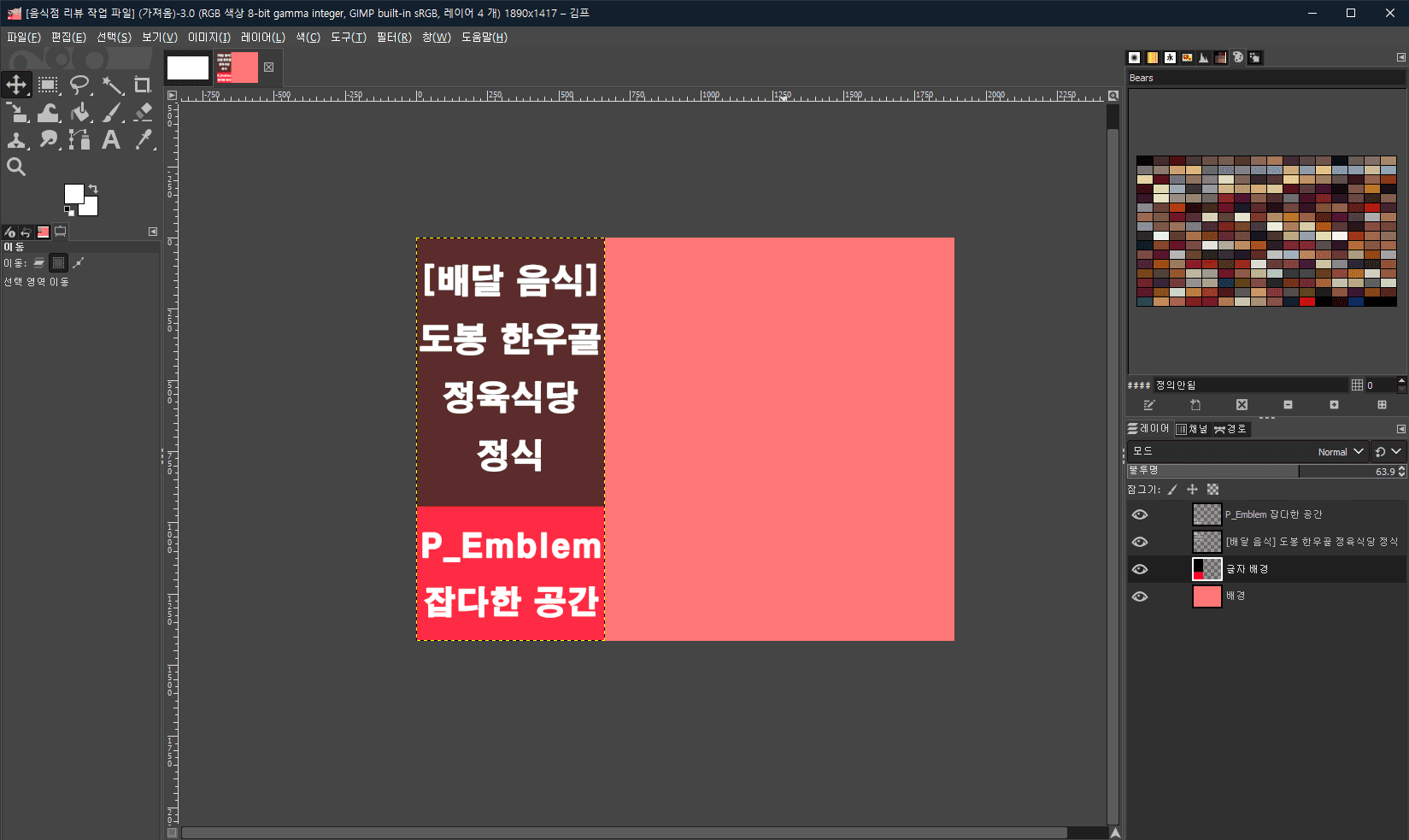Image resolution: width=1409 pixels, height=840 pixels.
Task: Select the Zoom magnifier tool
Action: pyautogui.click(x=16, y=167)
